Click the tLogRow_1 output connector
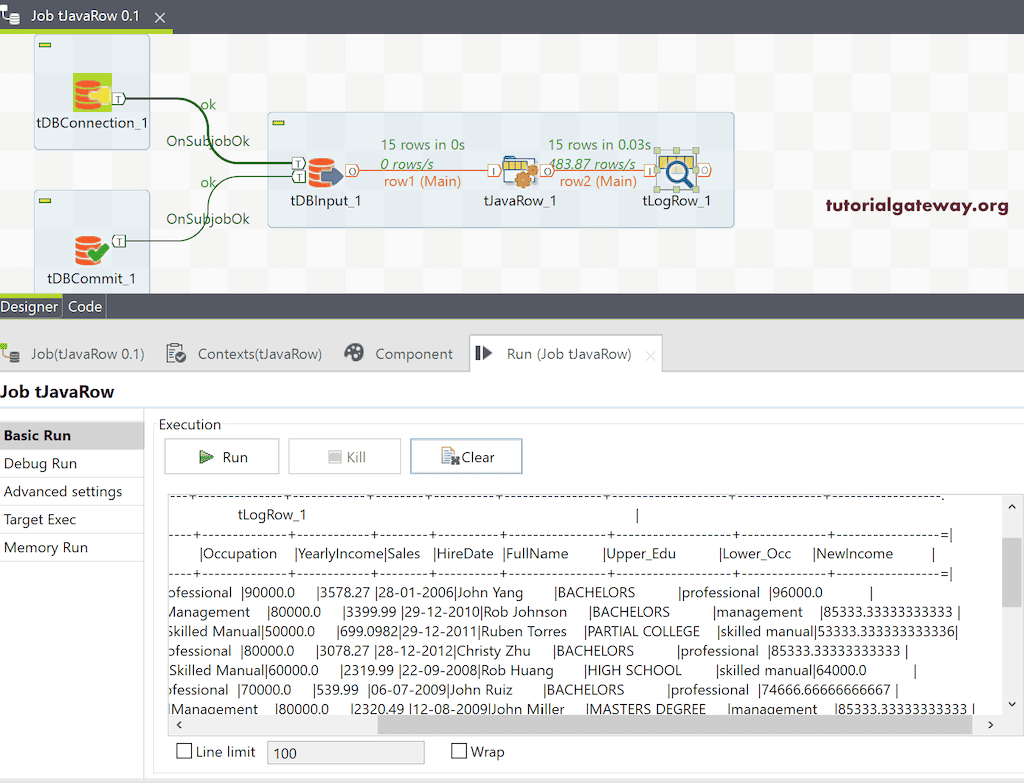Screen dimensions: 1024x783 point(705,170)
